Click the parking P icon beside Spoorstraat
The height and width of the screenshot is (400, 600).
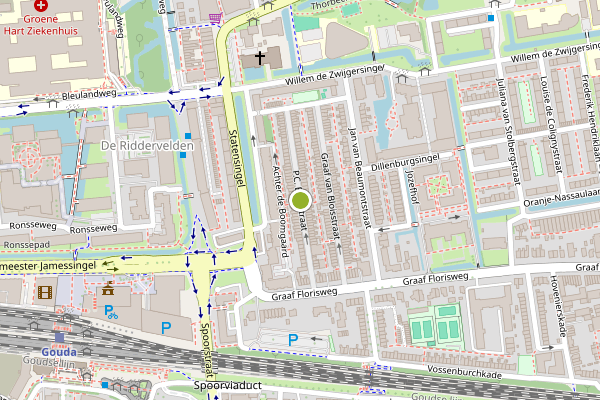(x=166, y=328)
